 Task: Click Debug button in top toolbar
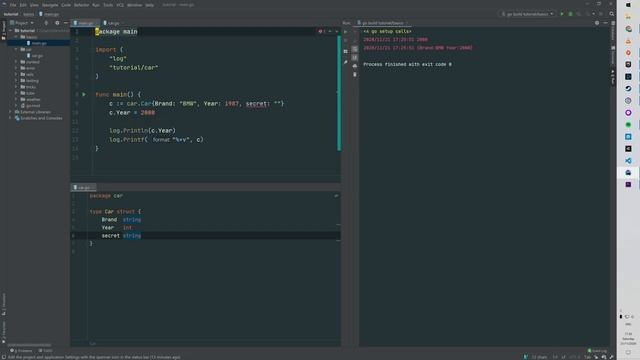570,14
